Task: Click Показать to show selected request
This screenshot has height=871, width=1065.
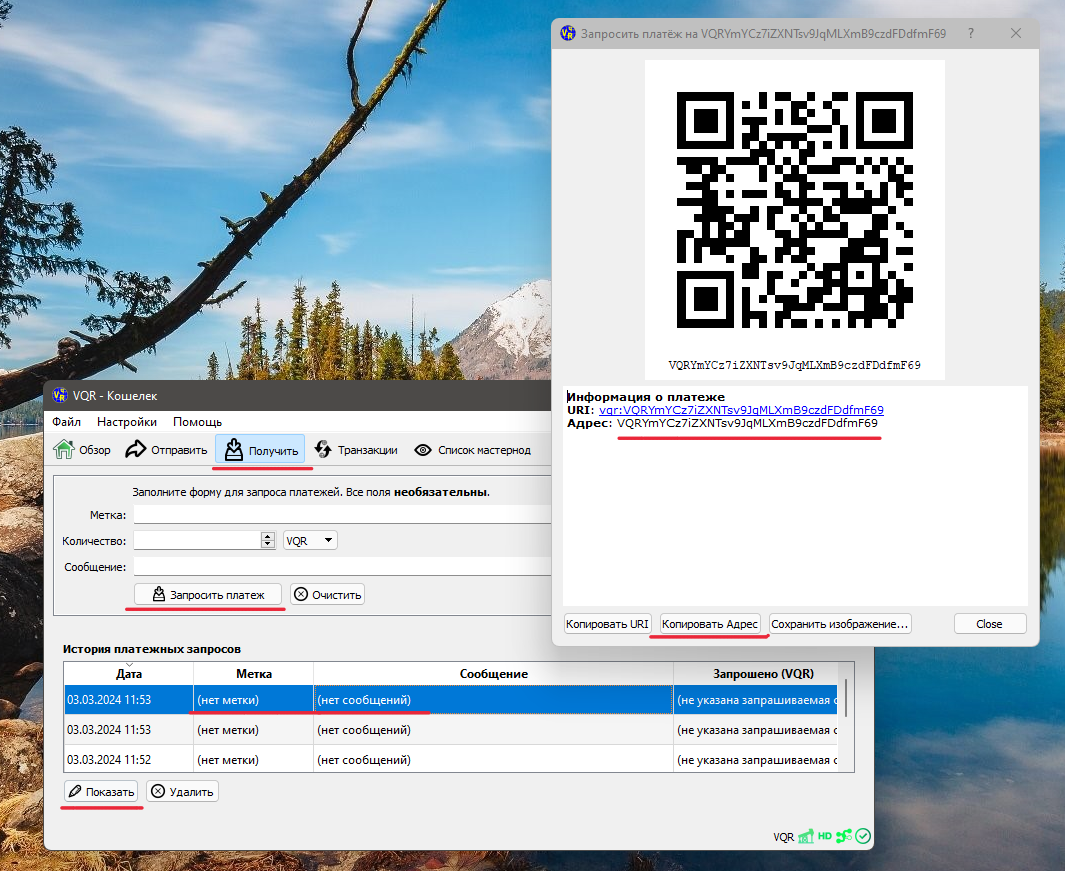Action: pyautogui.click(x=101, y=792)
